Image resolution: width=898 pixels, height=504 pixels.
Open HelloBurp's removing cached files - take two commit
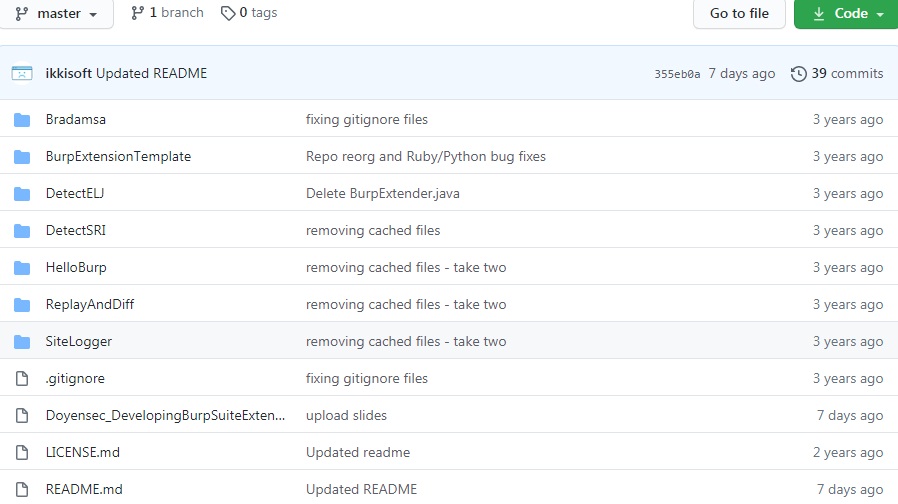click(x=406, y=267)
